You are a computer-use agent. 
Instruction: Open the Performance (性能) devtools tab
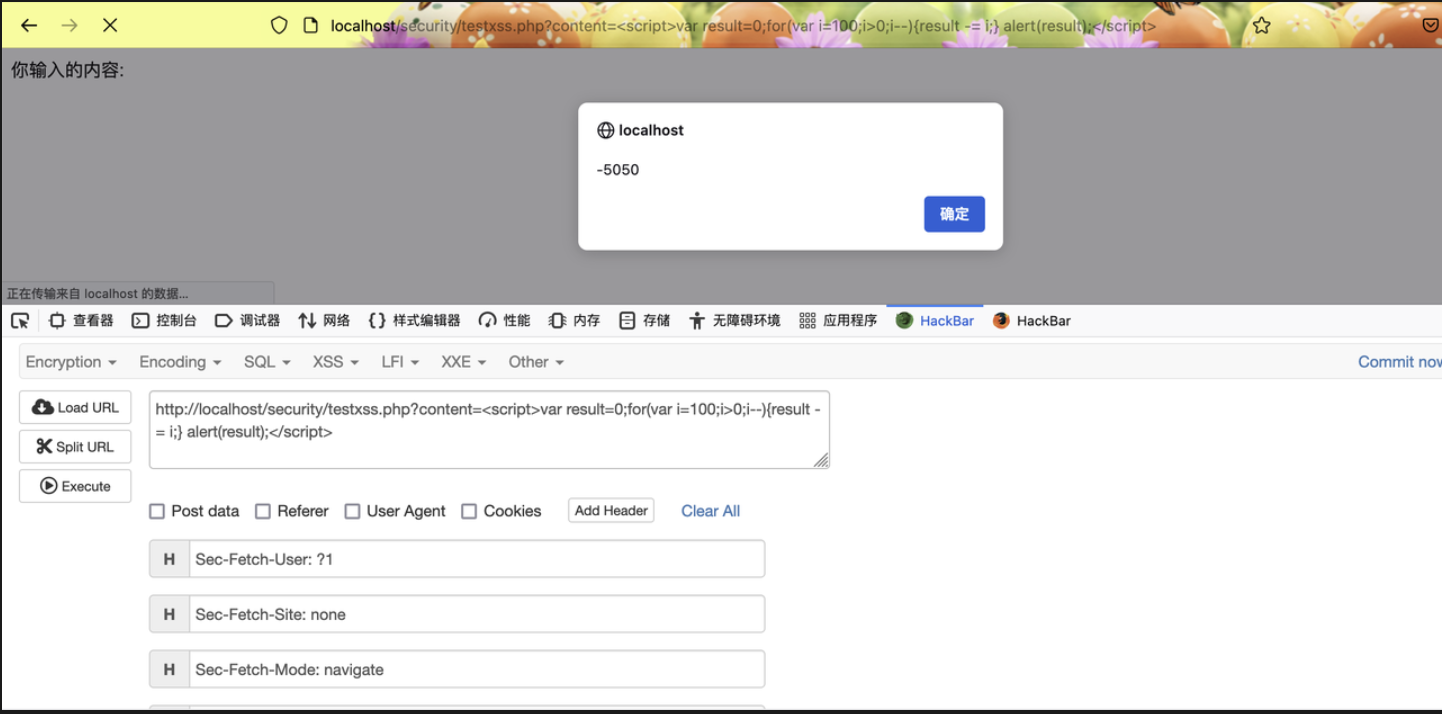[x=504, y=320]
